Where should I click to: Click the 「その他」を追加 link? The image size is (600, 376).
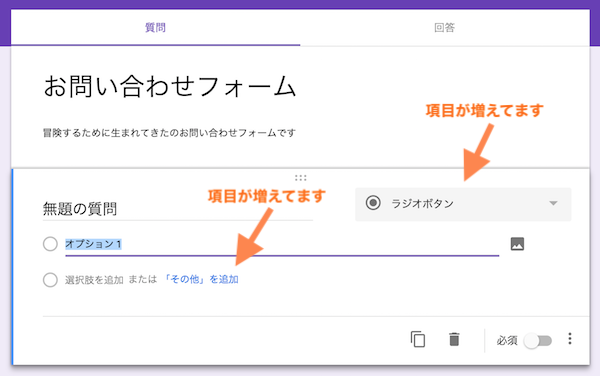[x=201, y=280]
